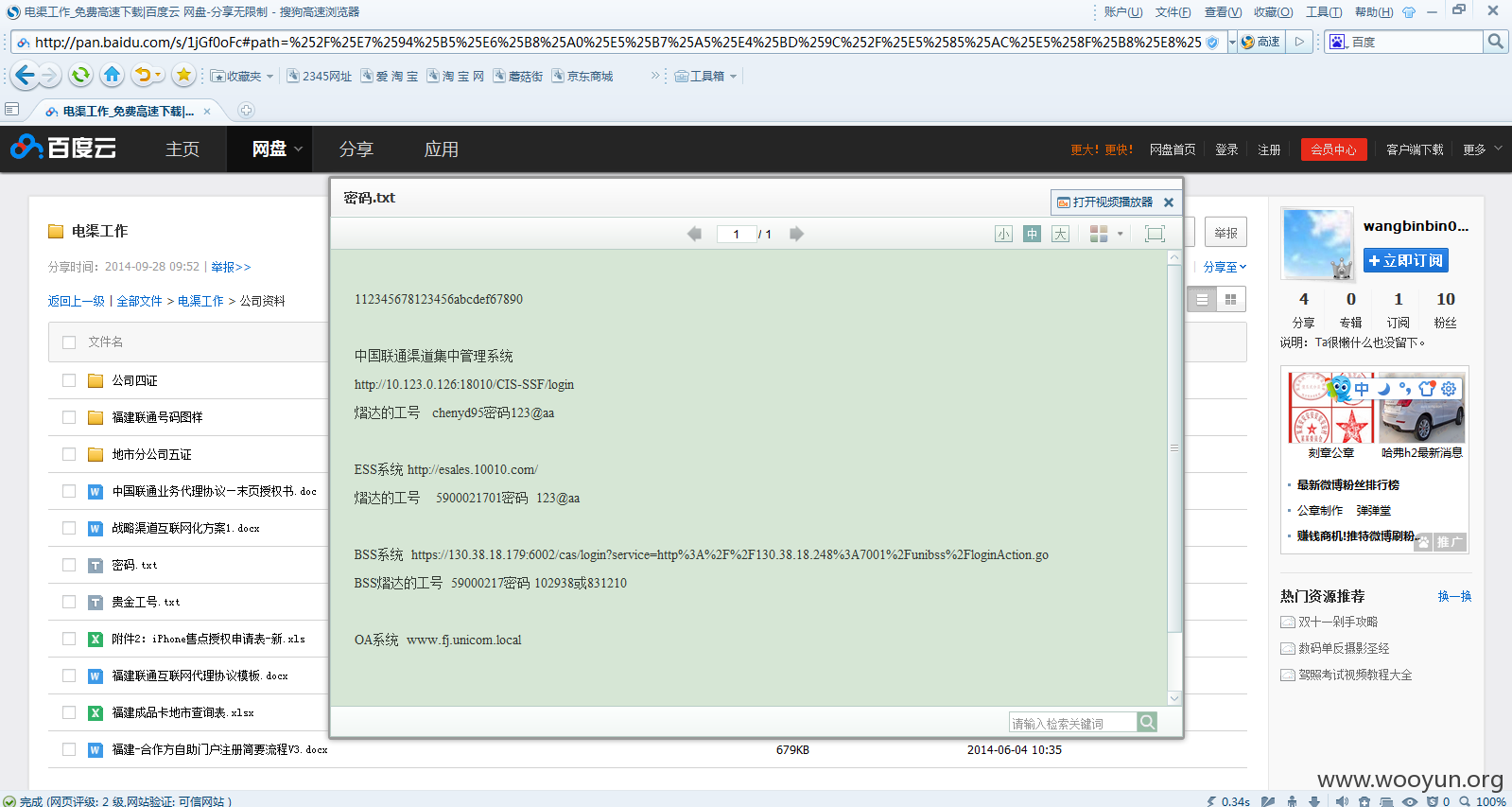
Task: Check the box for 福建成品卡地市查询表.xlsx
Action: click(x=69, y=712)
